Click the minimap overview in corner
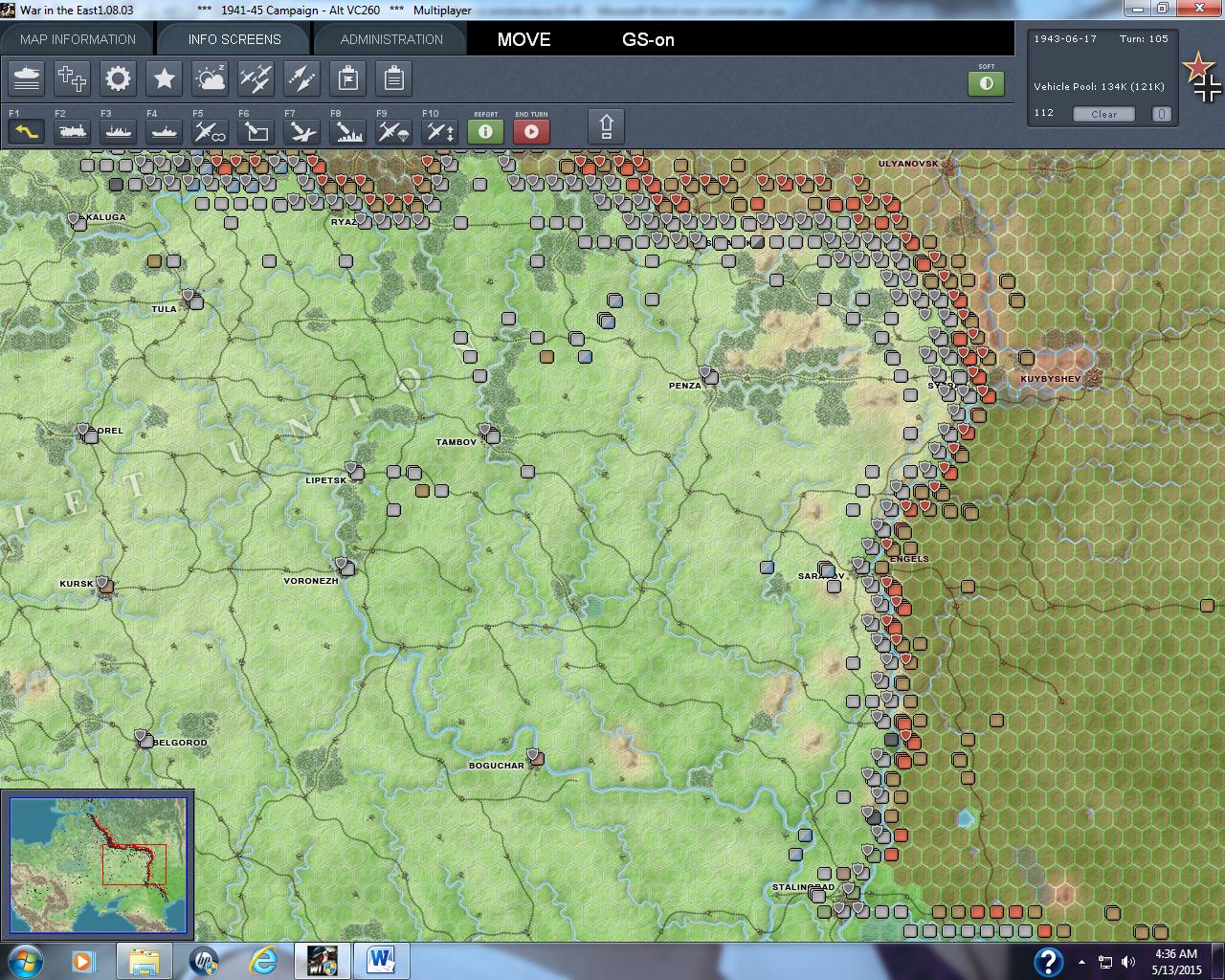1225x980 pixels. pyautogui.click(x=98, y=864)
